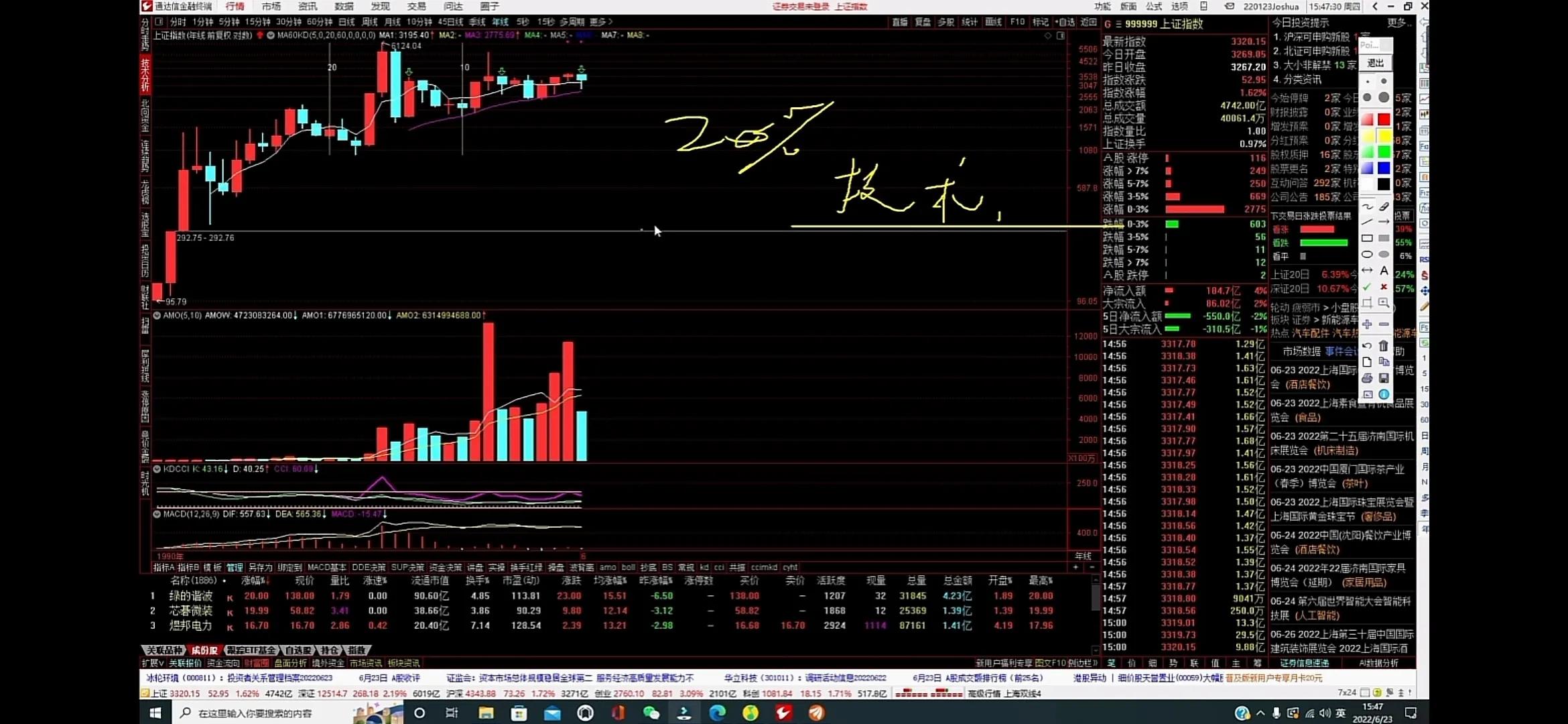
Task: Click the save floppy disk icon
Action: [1384, 378]
